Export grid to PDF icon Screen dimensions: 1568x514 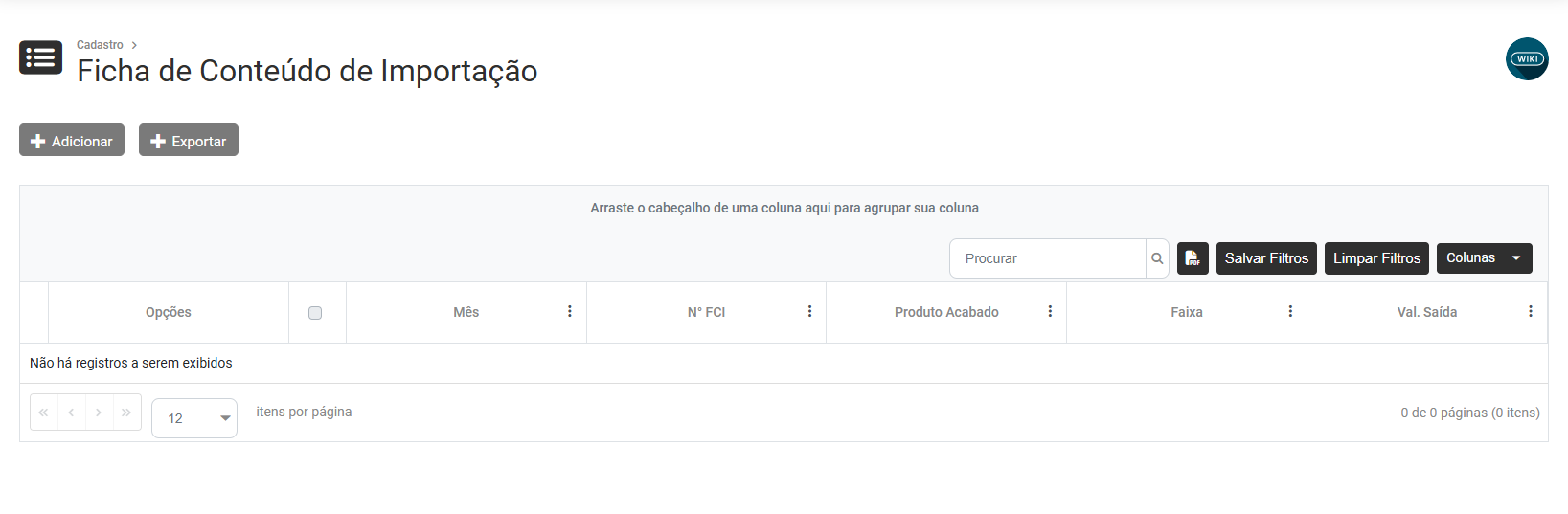pos(1193,258)
